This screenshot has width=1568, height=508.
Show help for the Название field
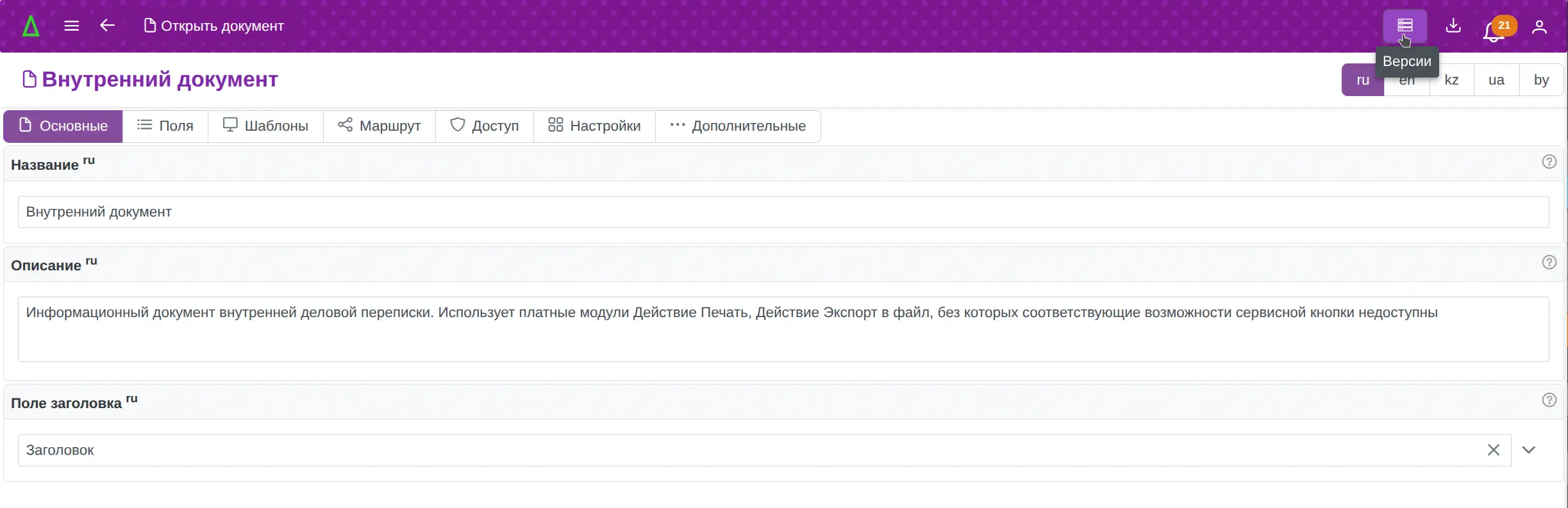point(1549,162)
